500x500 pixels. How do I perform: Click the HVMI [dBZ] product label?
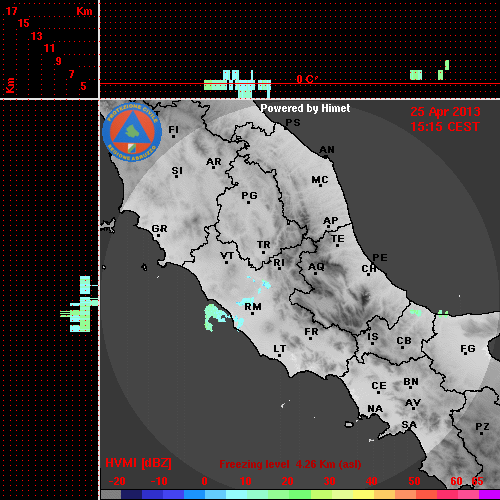pos(138,463)
